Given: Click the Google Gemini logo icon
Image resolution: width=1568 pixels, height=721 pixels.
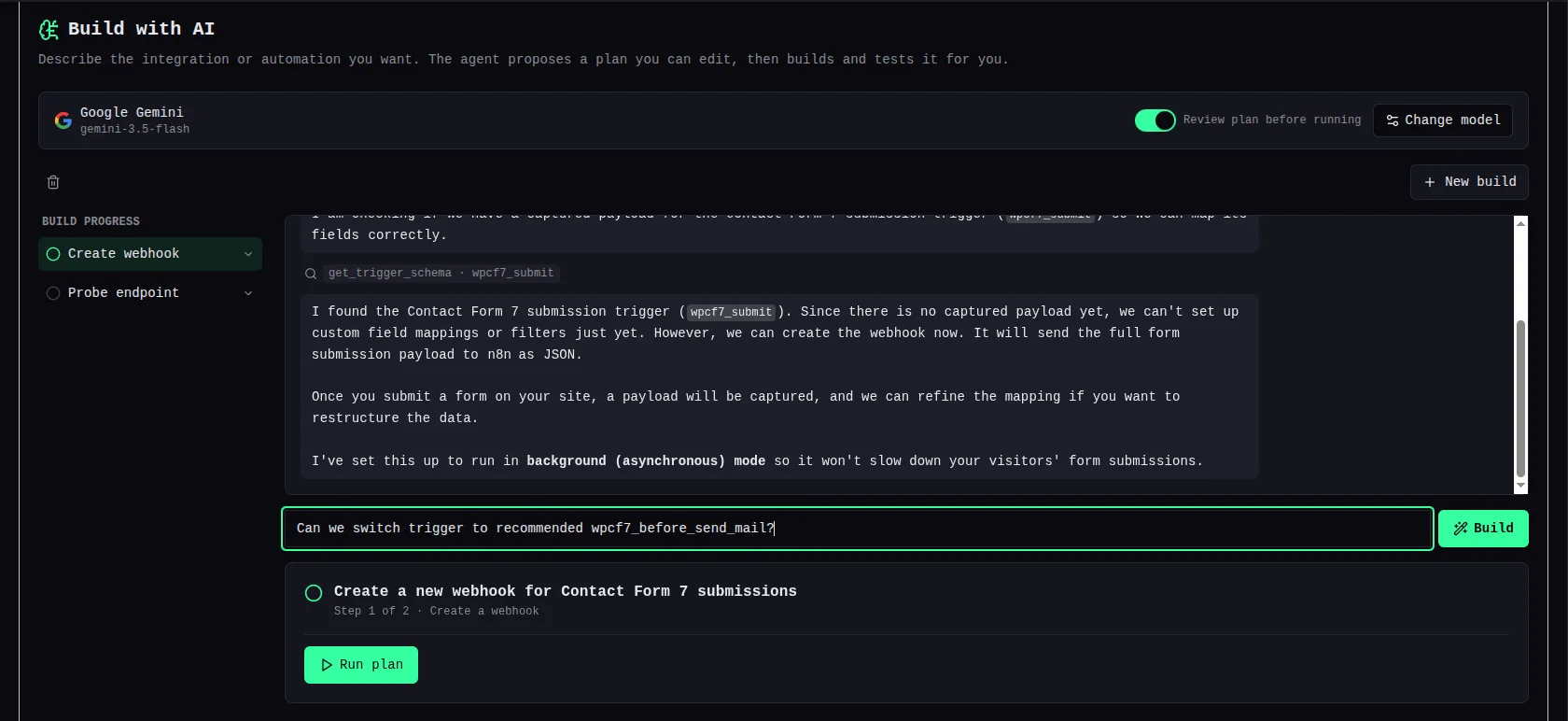Looking at the screenshot, I should click(63, 120).
